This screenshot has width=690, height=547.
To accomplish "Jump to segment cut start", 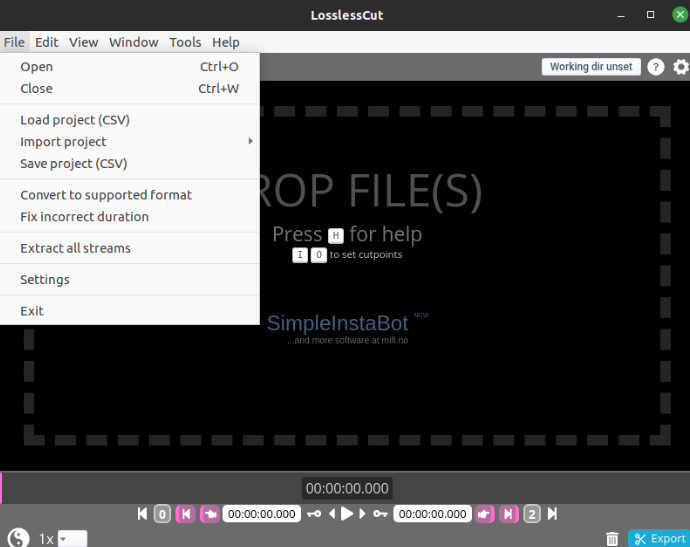I will [x=186, y=514].
